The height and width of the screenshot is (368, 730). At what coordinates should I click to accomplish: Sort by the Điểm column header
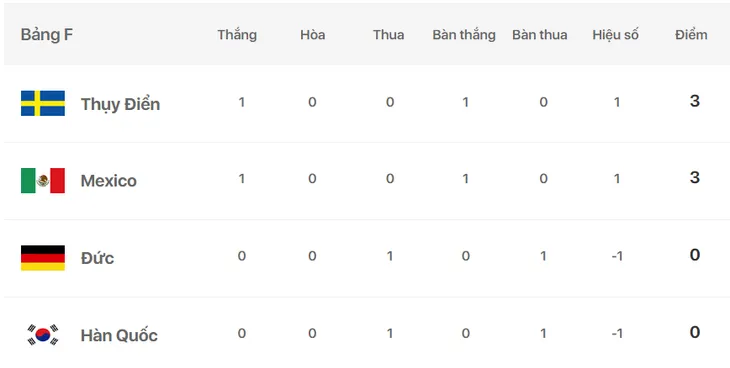click(691, 35)
